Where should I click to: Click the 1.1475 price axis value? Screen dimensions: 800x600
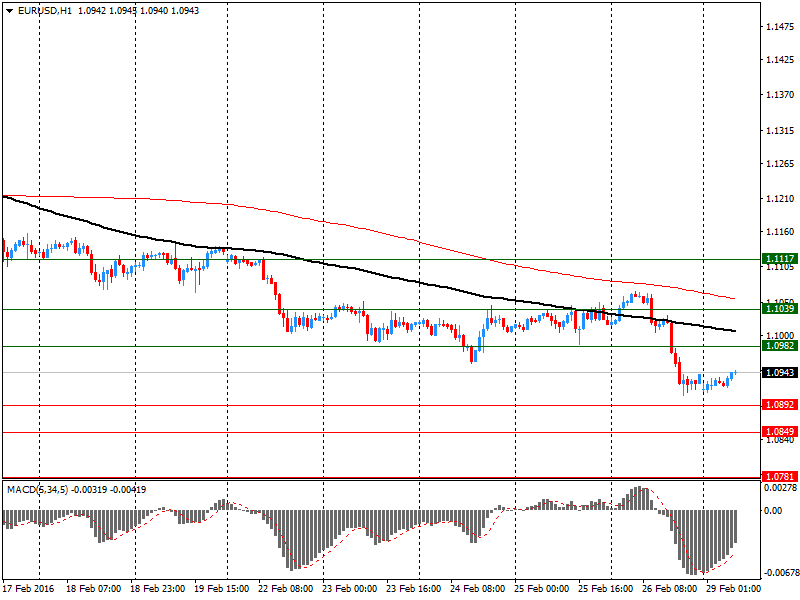(781, 27)
